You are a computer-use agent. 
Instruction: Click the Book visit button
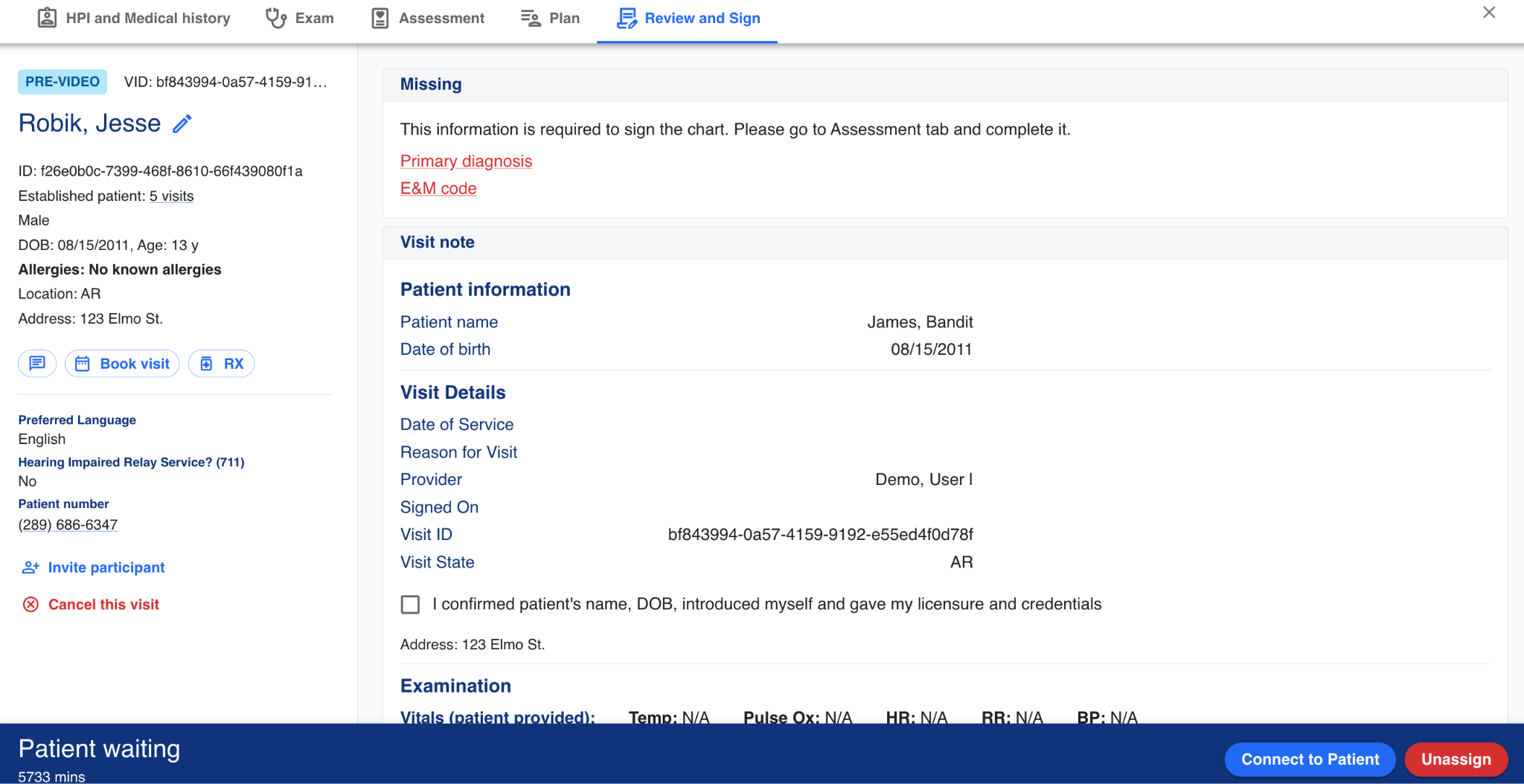point(122,364)
